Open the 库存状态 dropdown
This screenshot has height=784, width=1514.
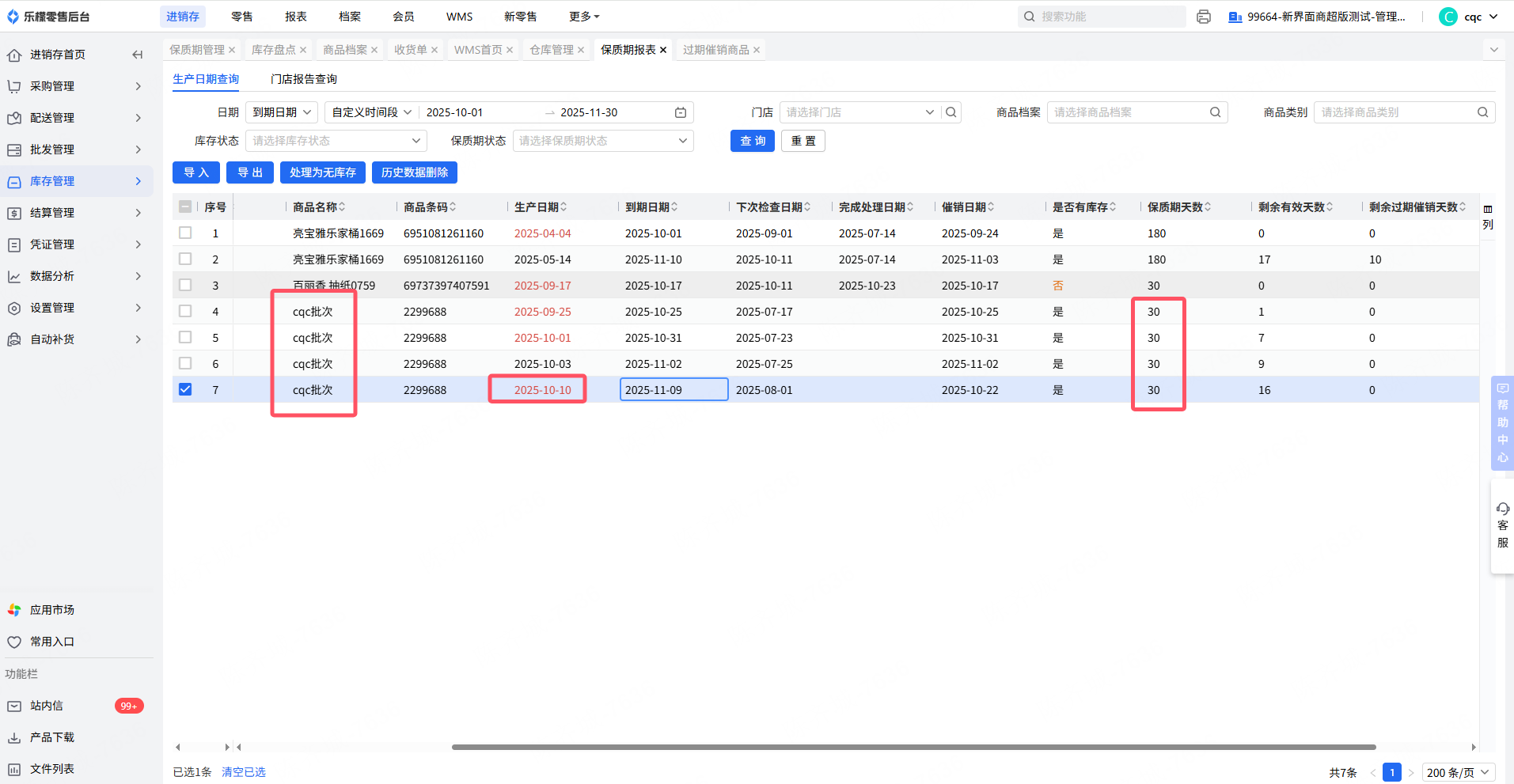[x=336, y=141]
